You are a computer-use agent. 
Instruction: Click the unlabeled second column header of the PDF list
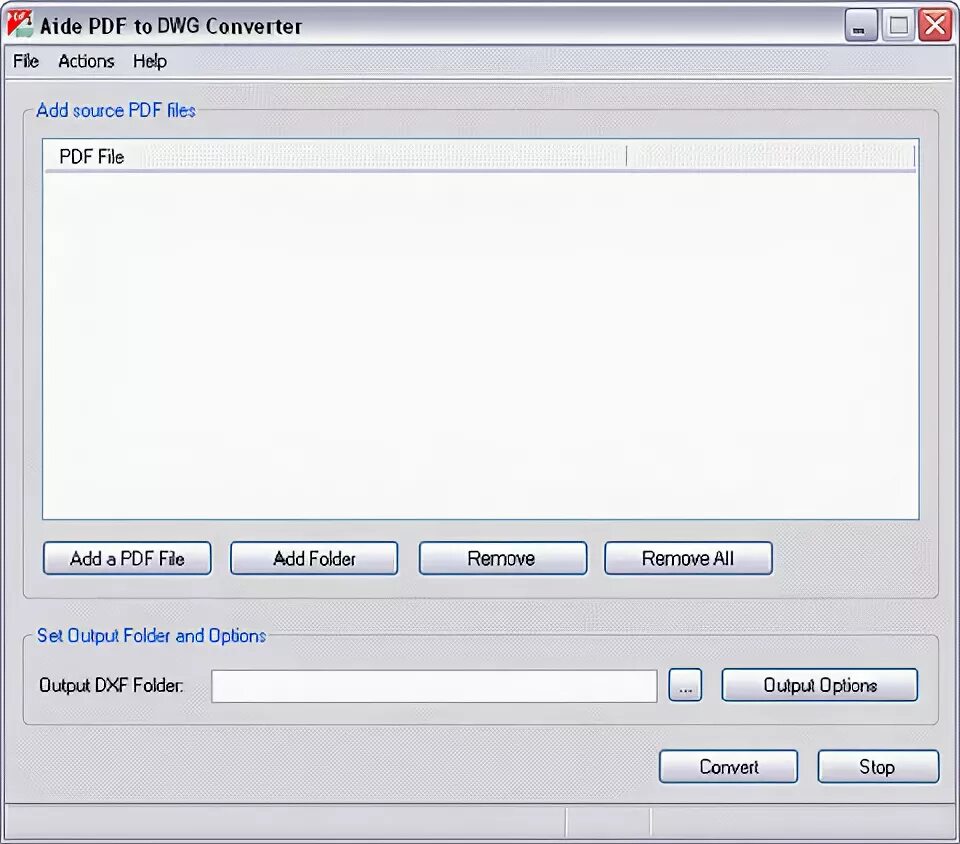[771, 157]
